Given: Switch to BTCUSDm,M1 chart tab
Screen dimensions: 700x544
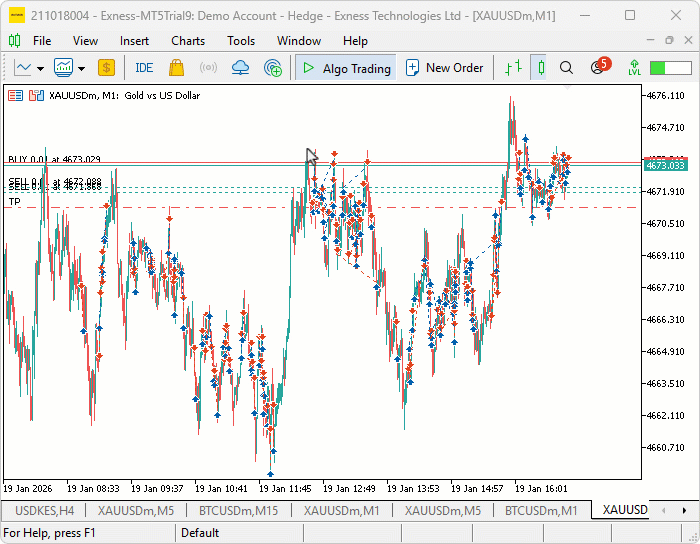Looking at the screenshot, I should coord(541,511).
